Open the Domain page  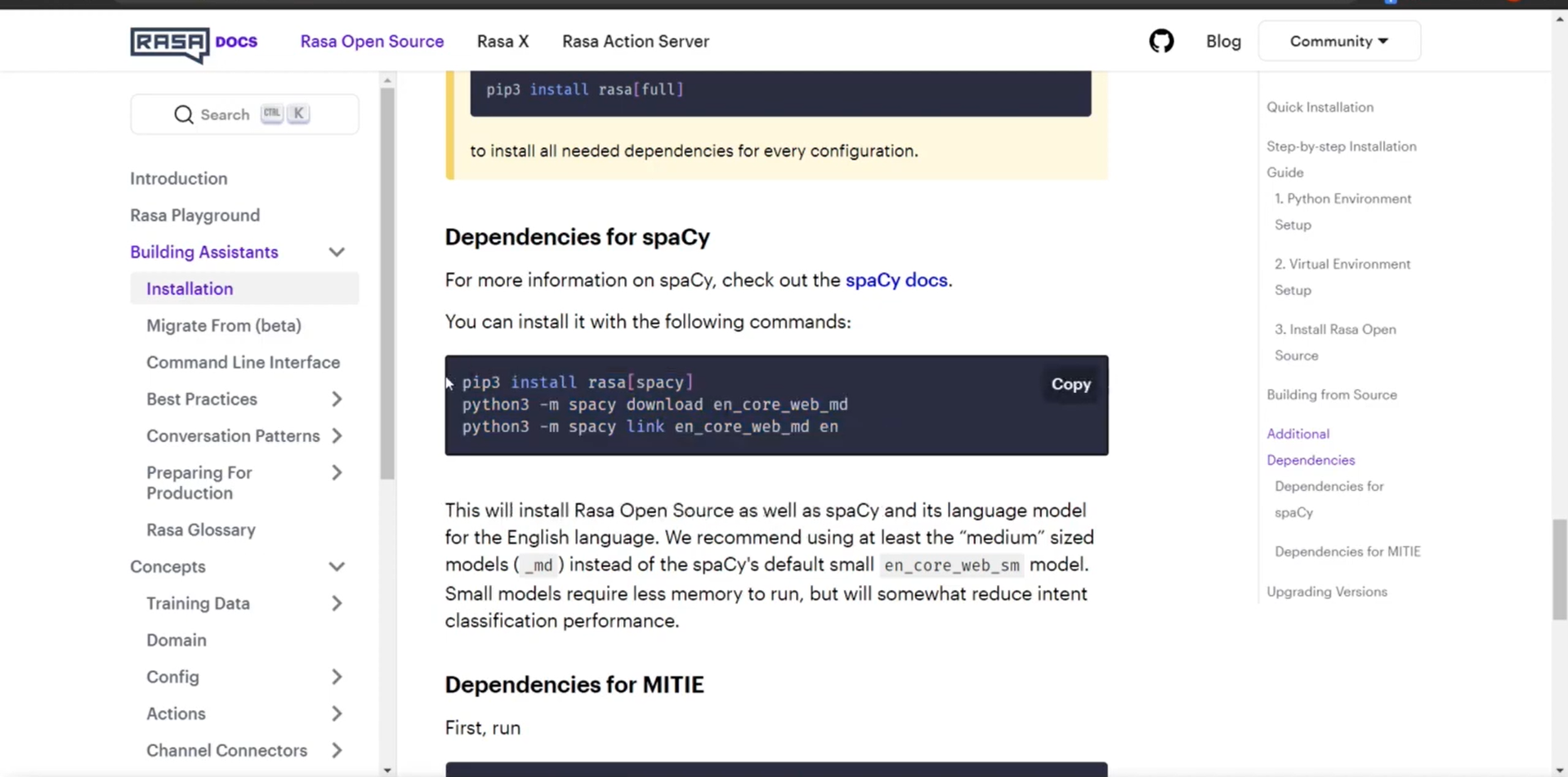[176, 640]
